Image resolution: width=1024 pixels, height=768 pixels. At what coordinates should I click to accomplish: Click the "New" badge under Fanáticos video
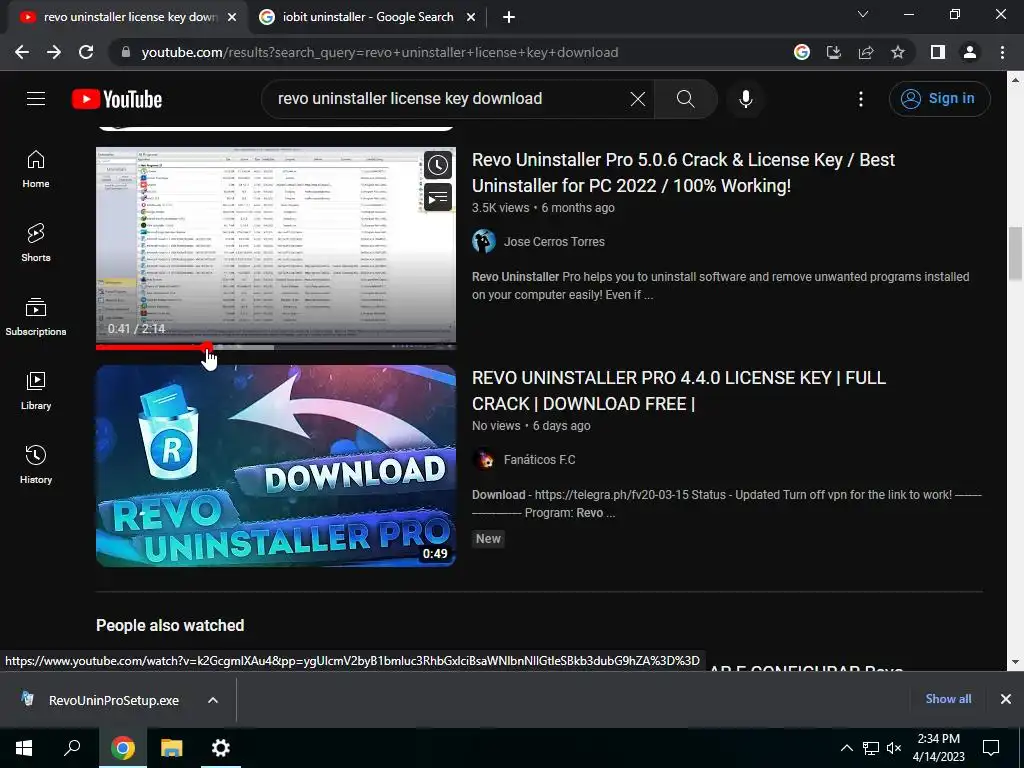tap(488, 539)
